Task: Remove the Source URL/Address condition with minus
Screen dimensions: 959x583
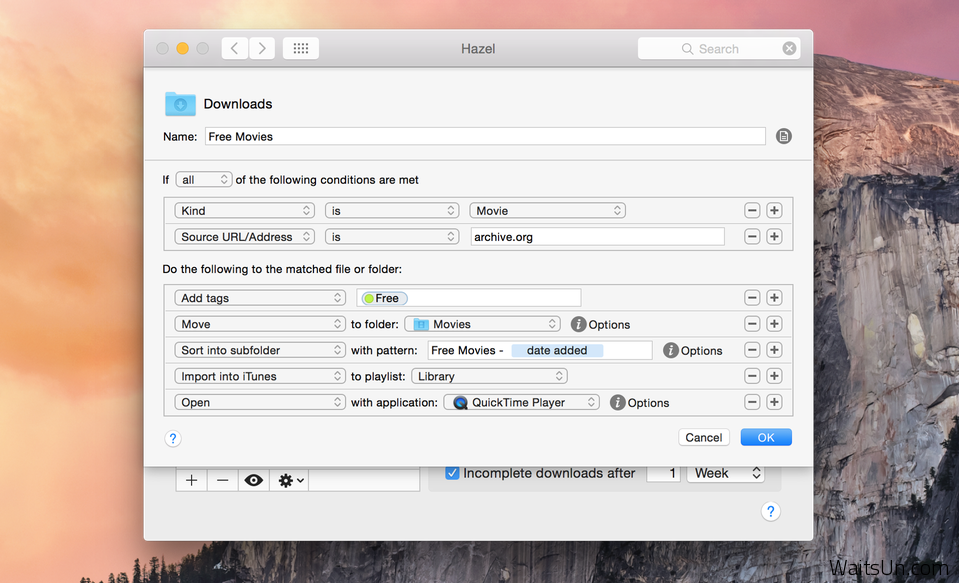Action: pos(752,237)
